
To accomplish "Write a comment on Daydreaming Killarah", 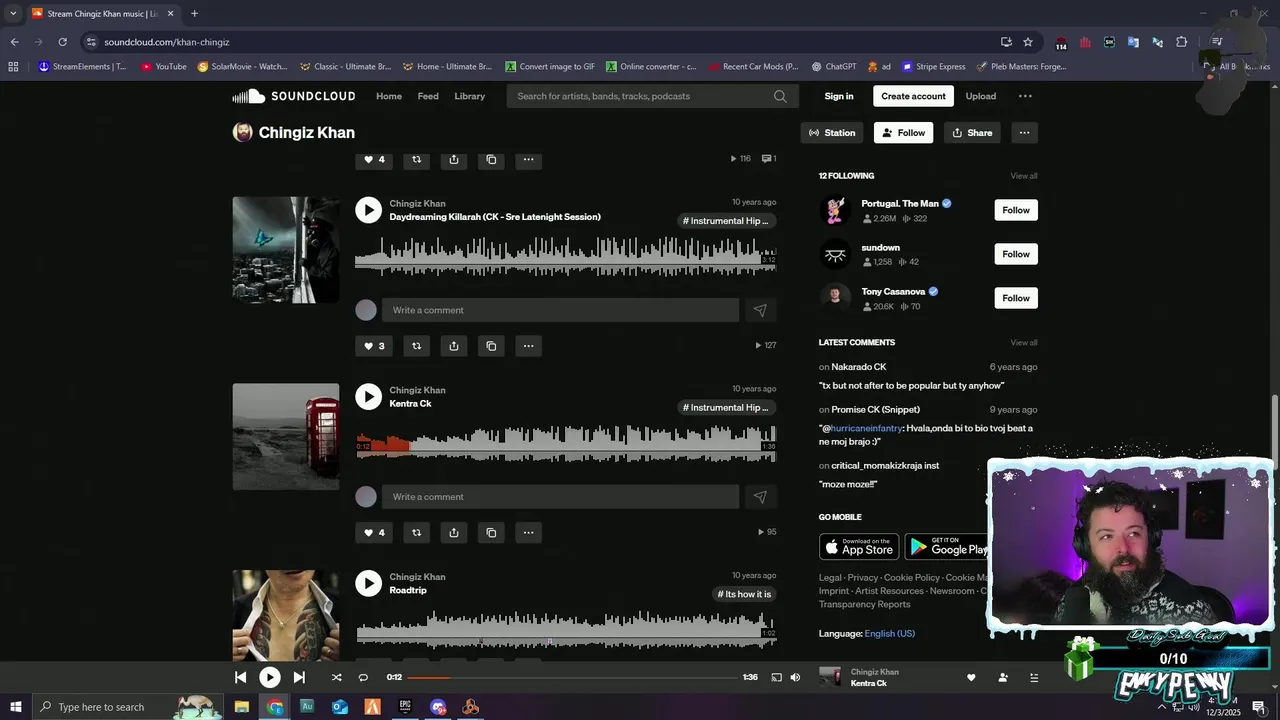I will (x=560, y=310).
